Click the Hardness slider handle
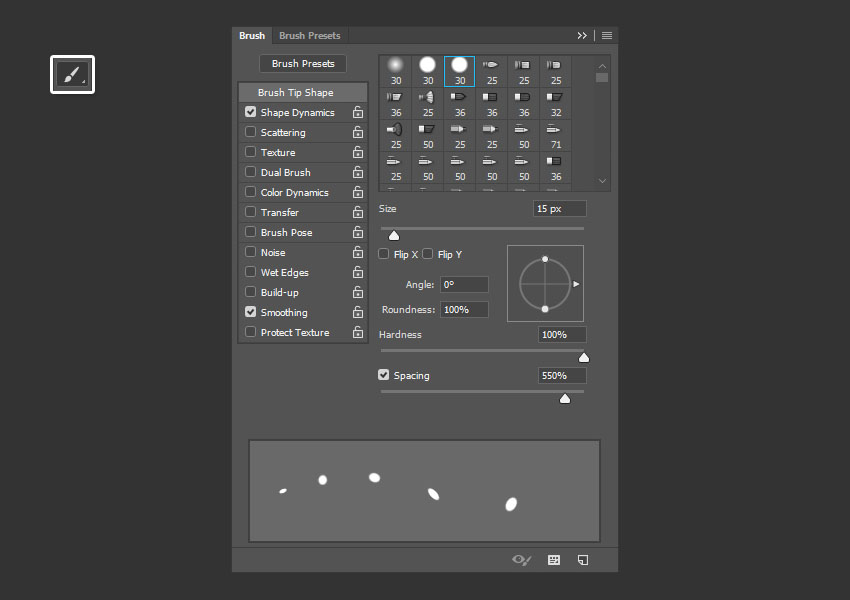 click(584, 357)
